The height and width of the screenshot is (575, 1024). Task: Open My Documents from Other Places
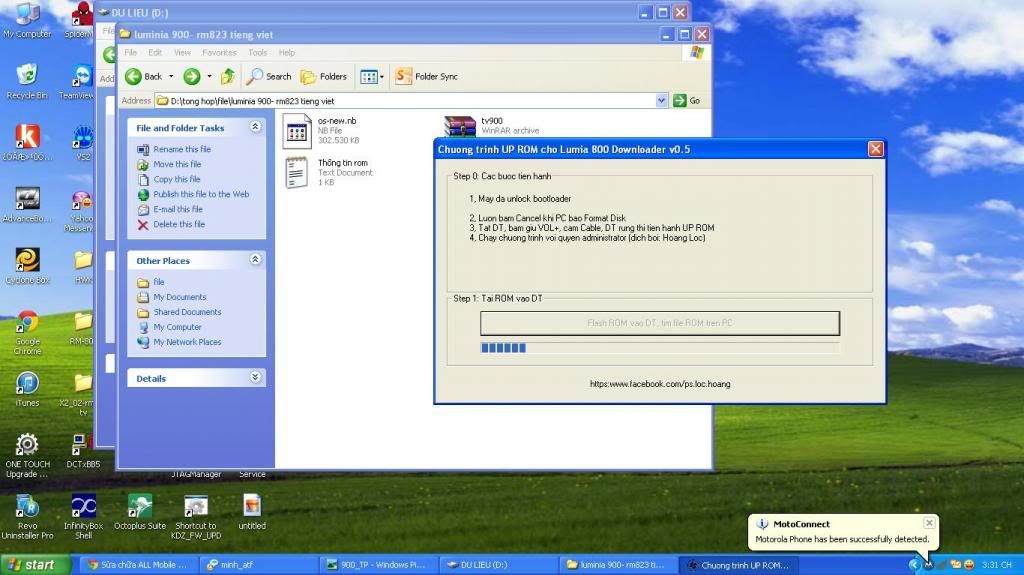coord(180,297)
